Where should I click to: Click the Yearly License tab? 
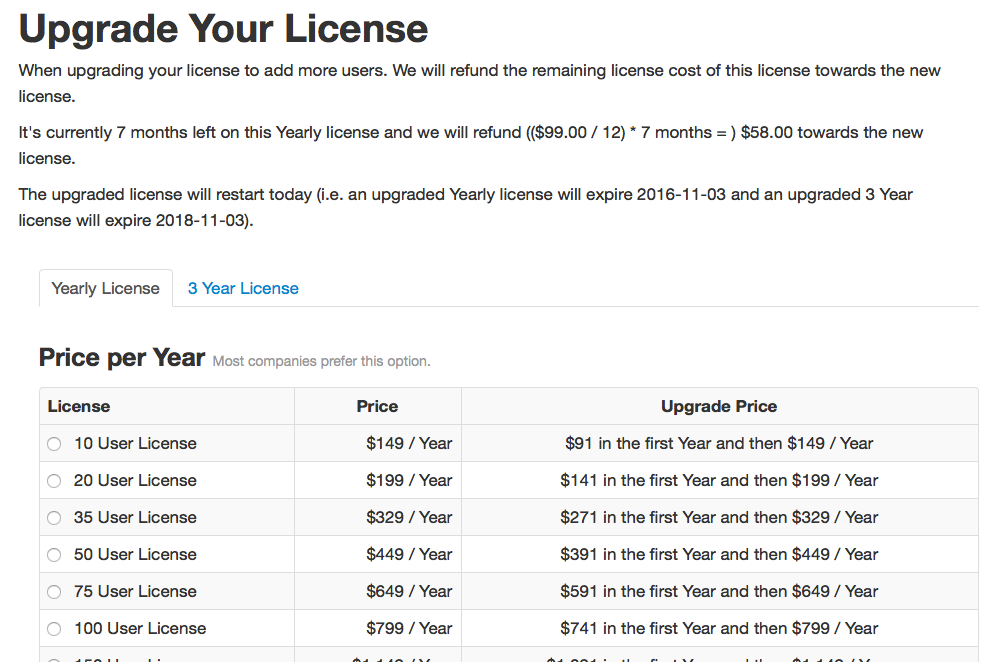(105, 288)
